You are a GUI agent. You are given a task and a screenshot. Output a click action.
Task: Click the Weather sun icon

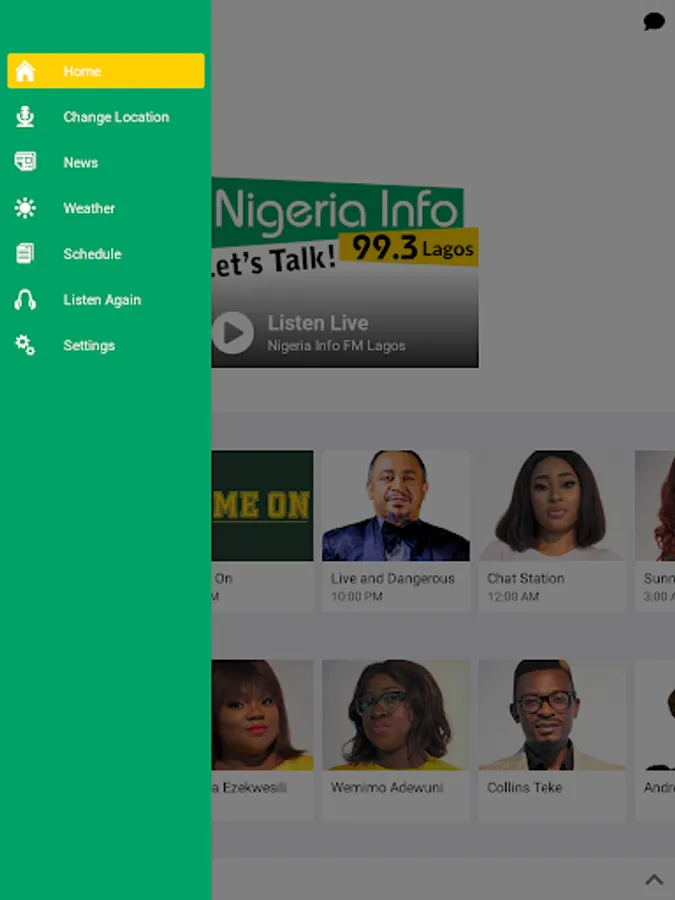click(x=25, y=208)
